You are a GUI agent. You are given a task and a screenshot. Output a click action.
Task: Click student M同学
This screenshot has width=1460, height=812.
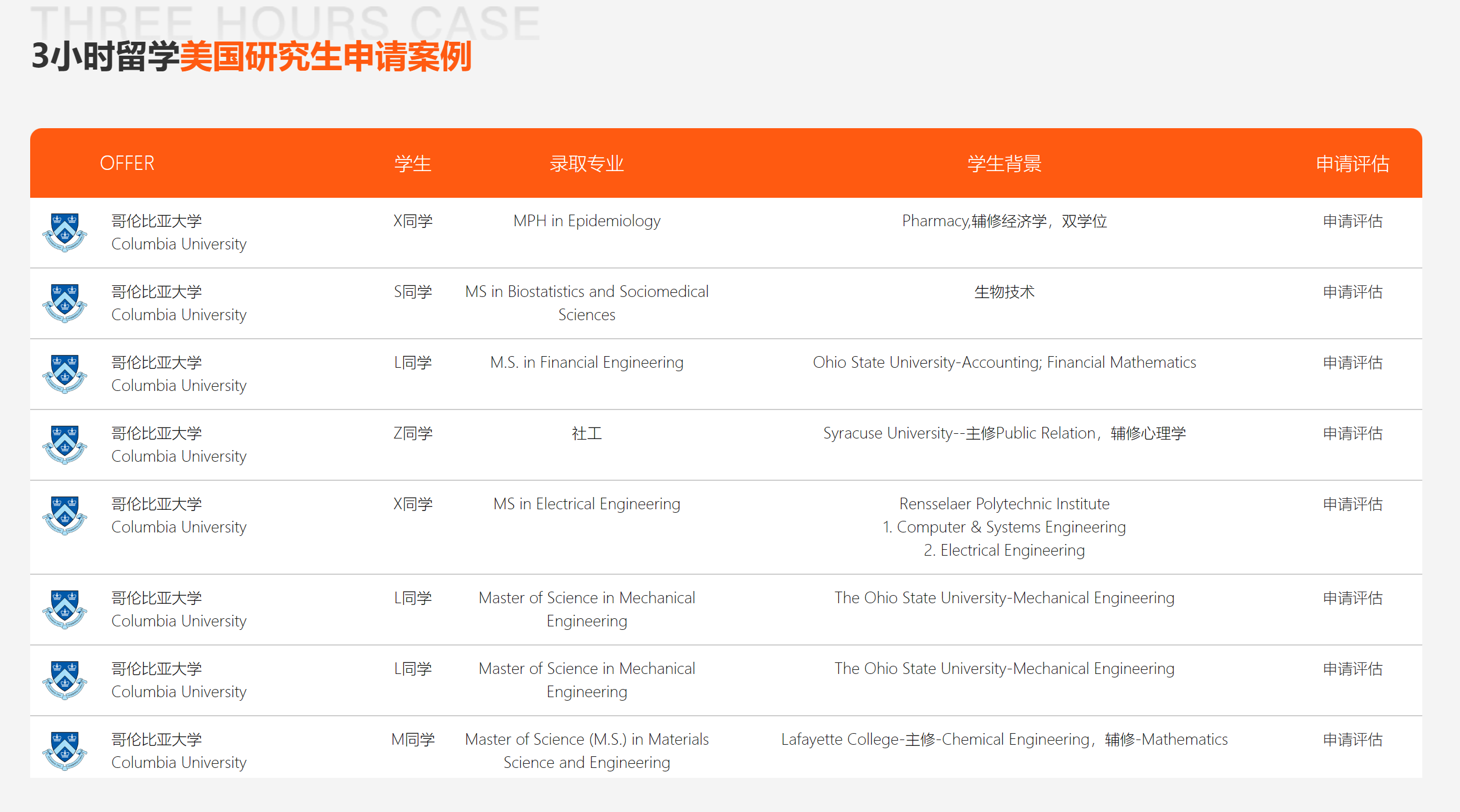pos(413,739)
